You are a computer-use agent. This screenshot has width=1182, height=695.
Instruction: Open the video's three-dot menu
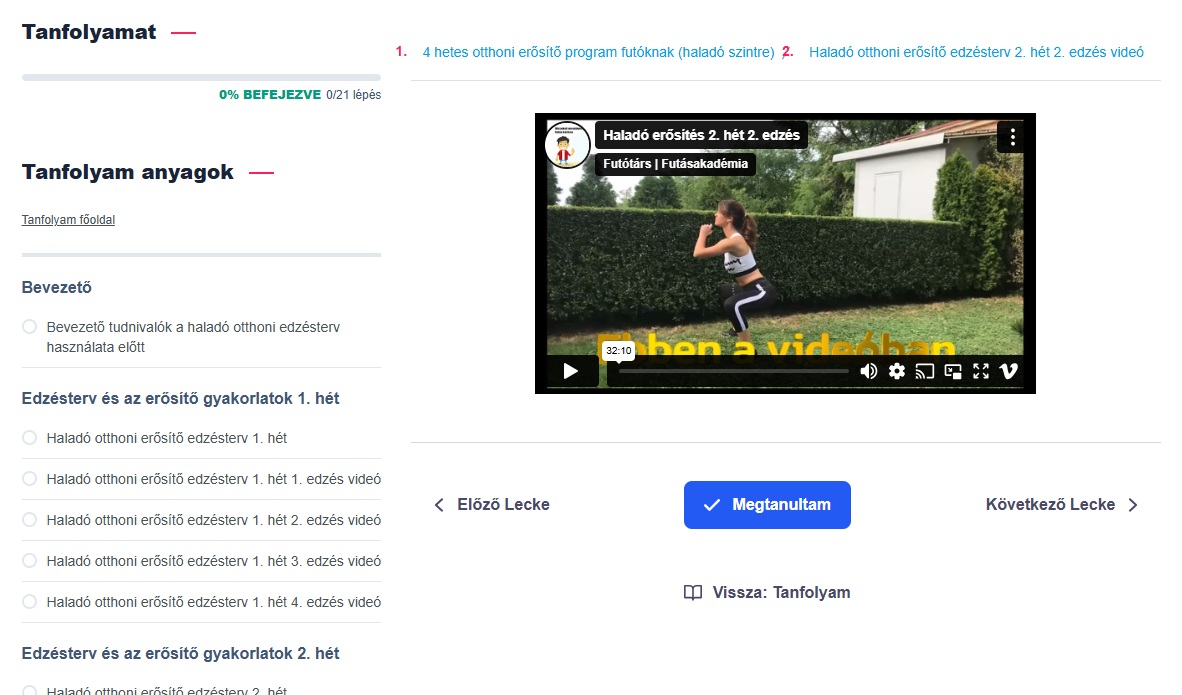[1012, 137]
